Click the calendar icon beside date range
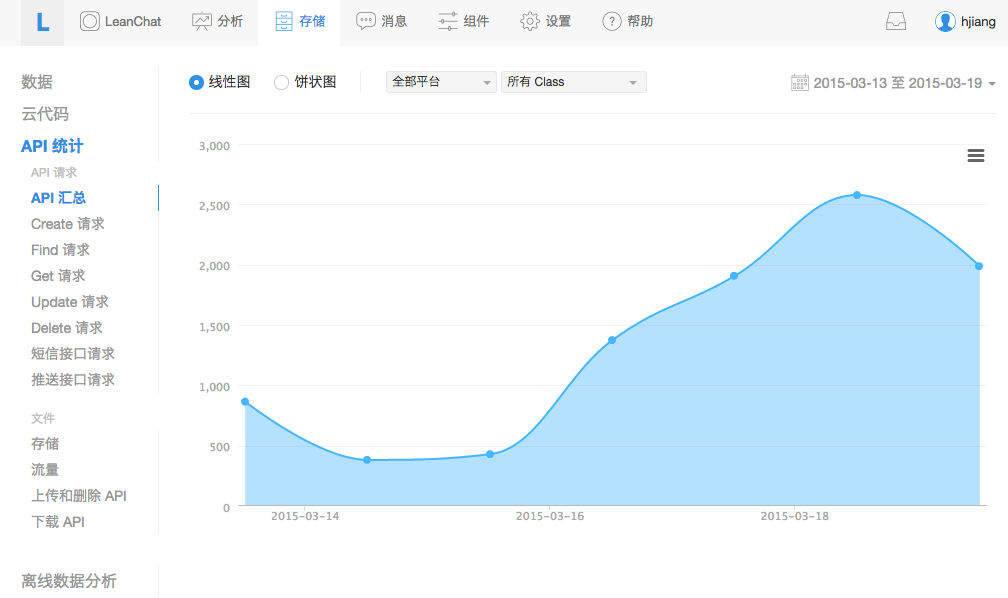This screenshot has width=1008, height=598. pos(799,83)
